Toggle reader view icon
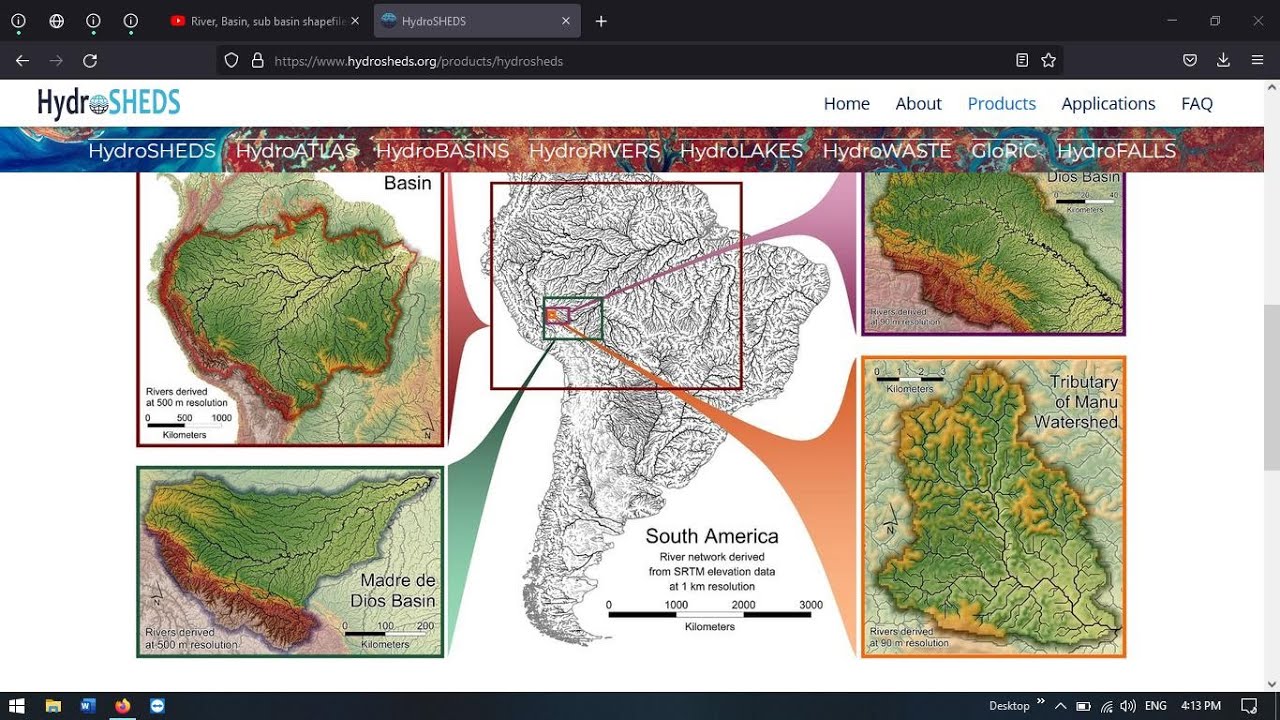 click(1022, 61)
